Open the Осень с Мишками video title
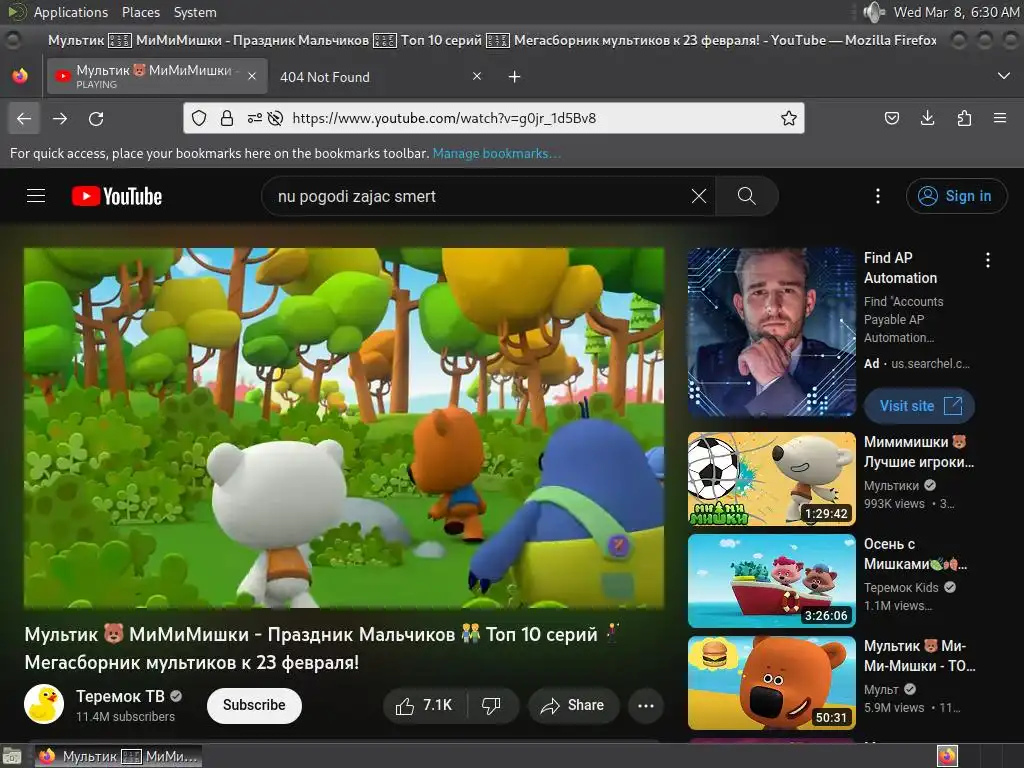This screenshot has width=1024, height=768. (x=916, y=554)
